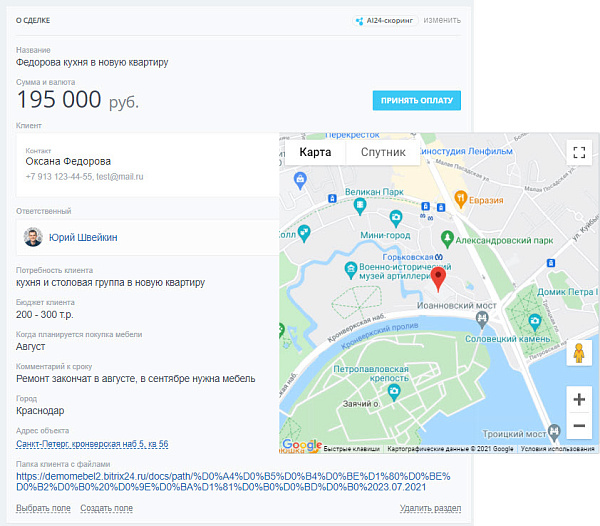The width and height of the screenshot is (600, 526).
Task: Click the Великан Парк marker icon
Action: coord(359,207)
